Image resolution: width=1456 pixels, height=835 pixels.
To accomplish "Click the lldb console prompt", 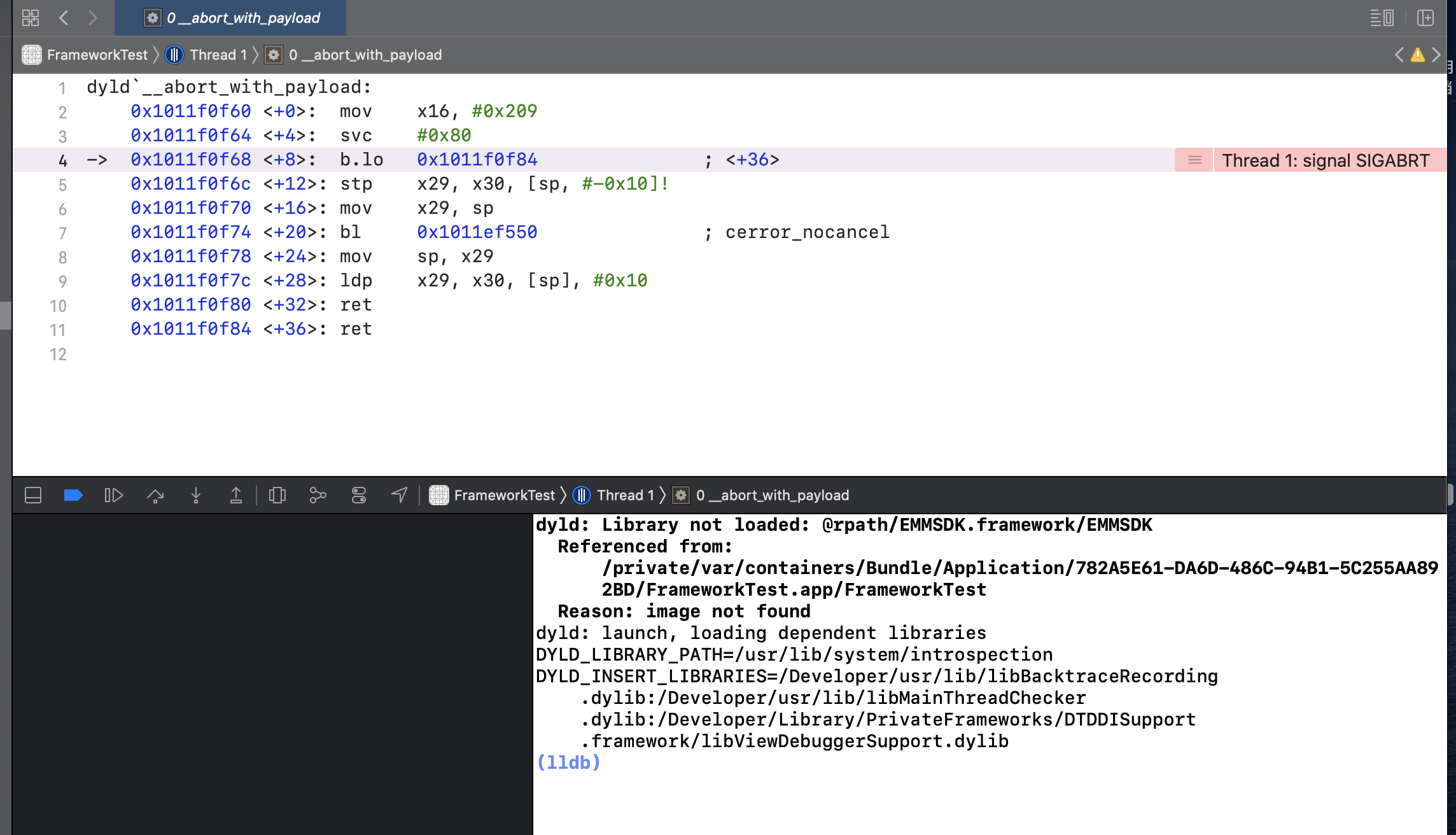I will 568,762.
